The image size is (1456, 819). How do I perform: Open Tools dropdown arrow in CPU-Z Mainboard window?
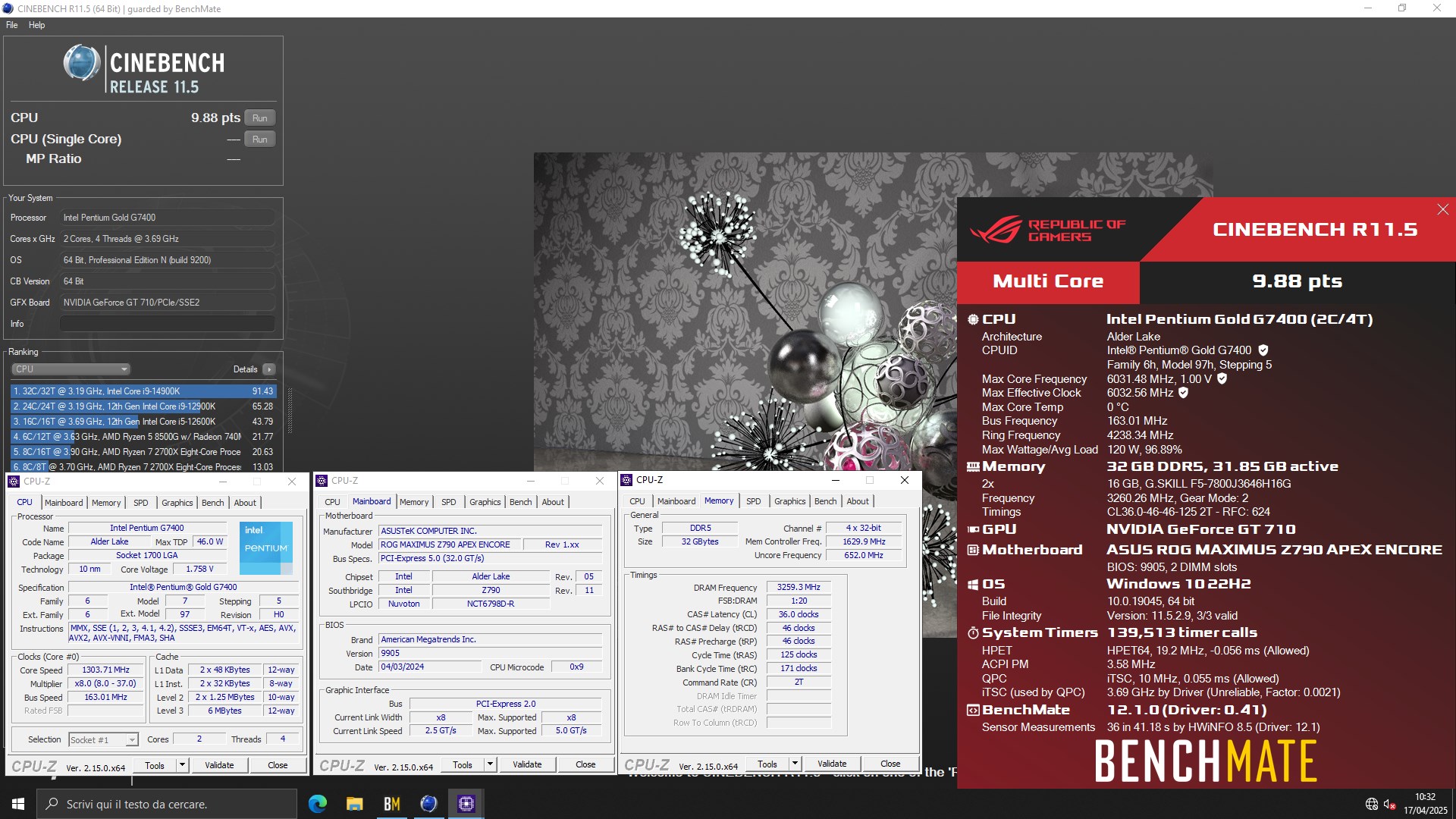pyautogui.click(x=490, y=764)
